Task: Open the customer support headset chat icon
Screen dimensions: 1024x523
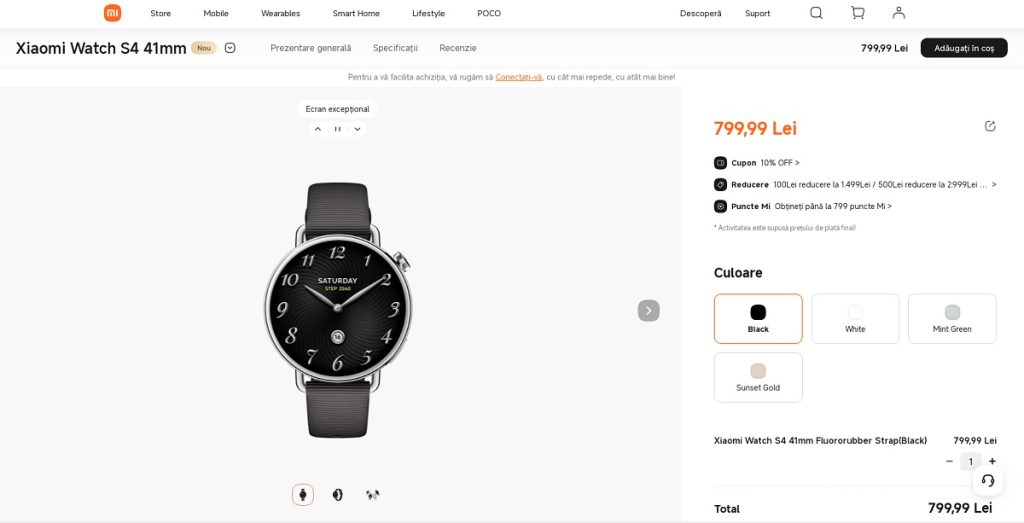Action: [988, 481]
